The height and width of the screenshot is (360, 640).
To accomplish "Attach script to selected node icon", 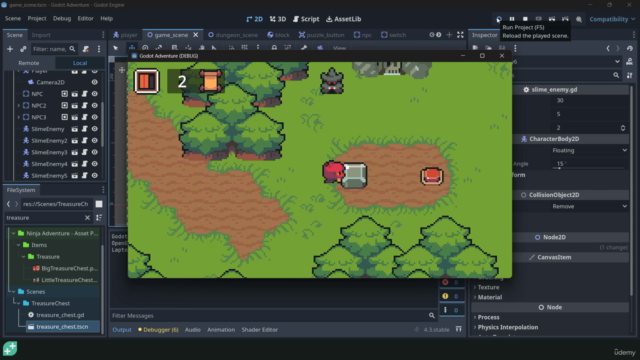I will (86, 49).
